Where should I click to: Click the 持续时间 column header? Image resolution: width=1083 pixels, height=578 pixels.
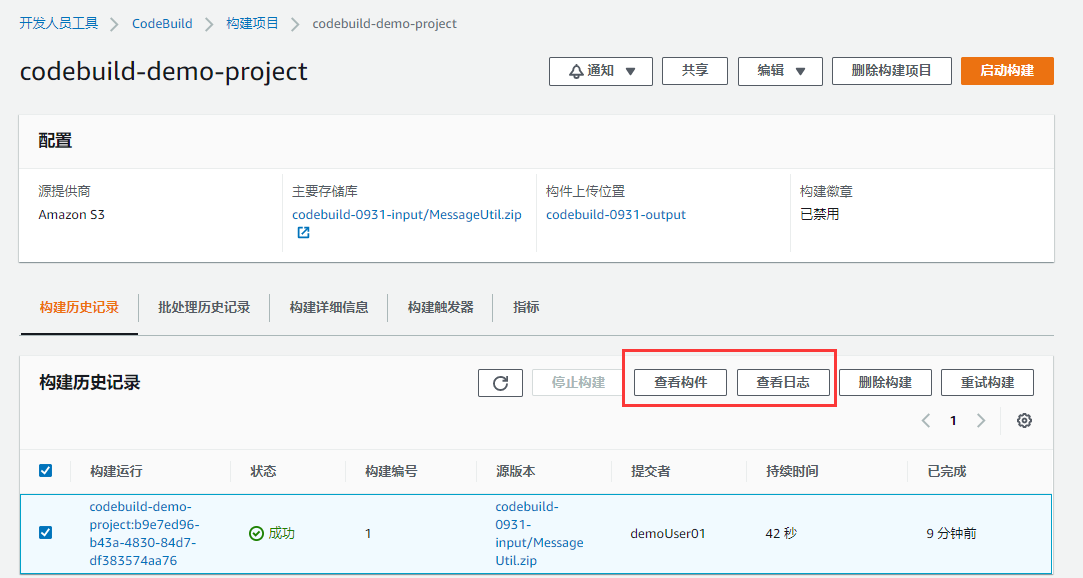tap(792, 471)
